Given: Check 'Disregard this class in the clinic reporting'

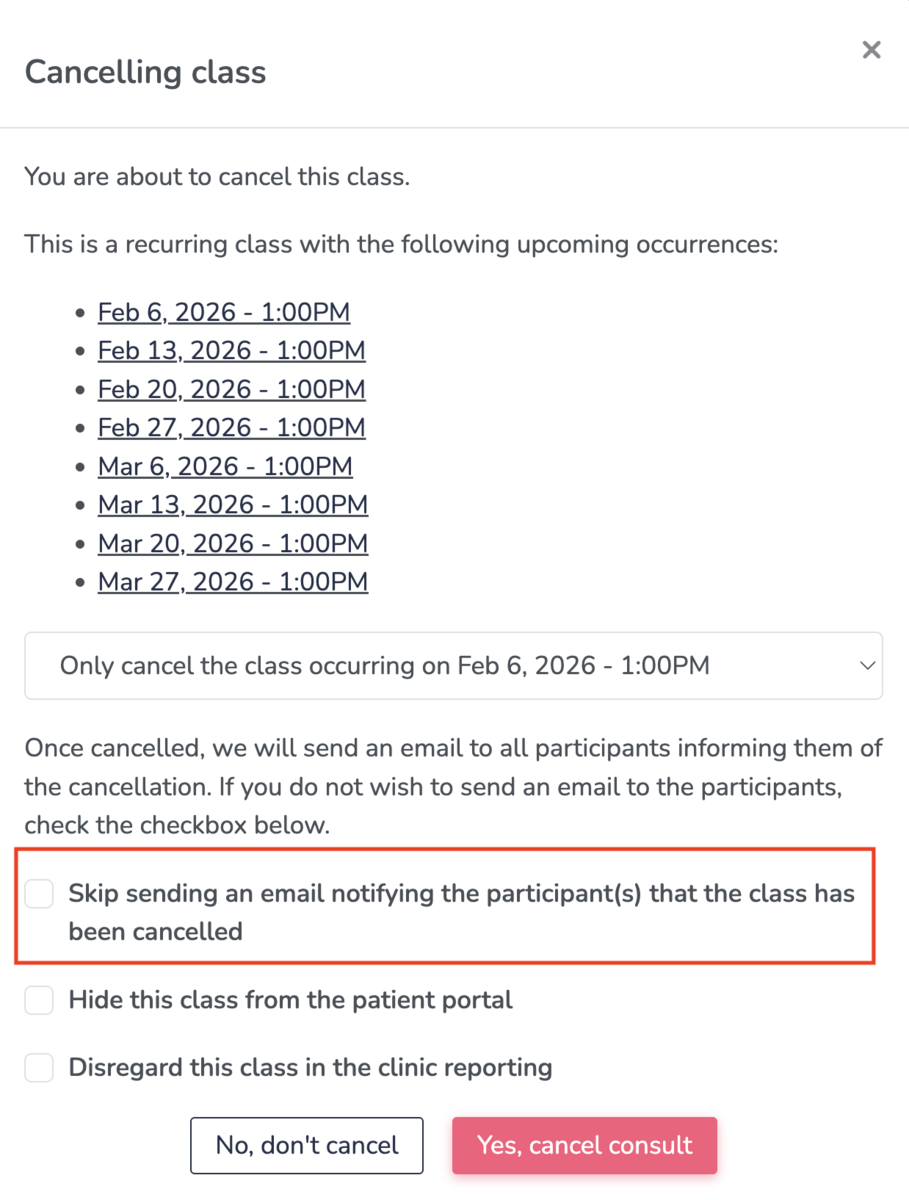Looking at the screenshot, I should [38, 1067].
